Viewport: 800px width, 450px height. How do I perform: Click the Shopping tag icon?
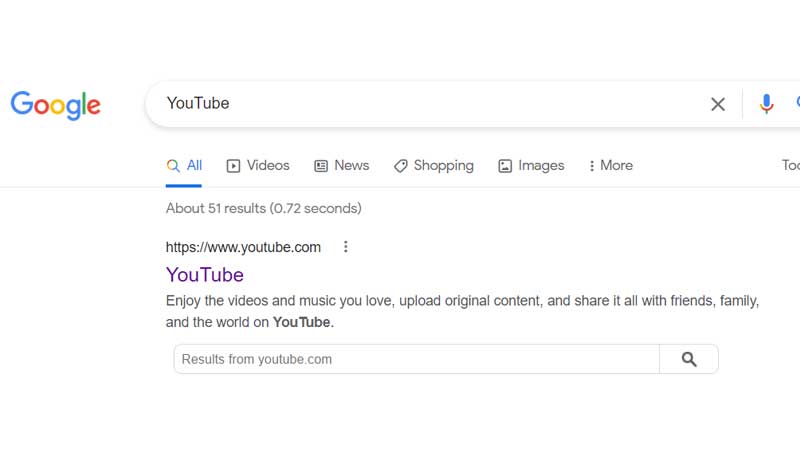[401, 166]
